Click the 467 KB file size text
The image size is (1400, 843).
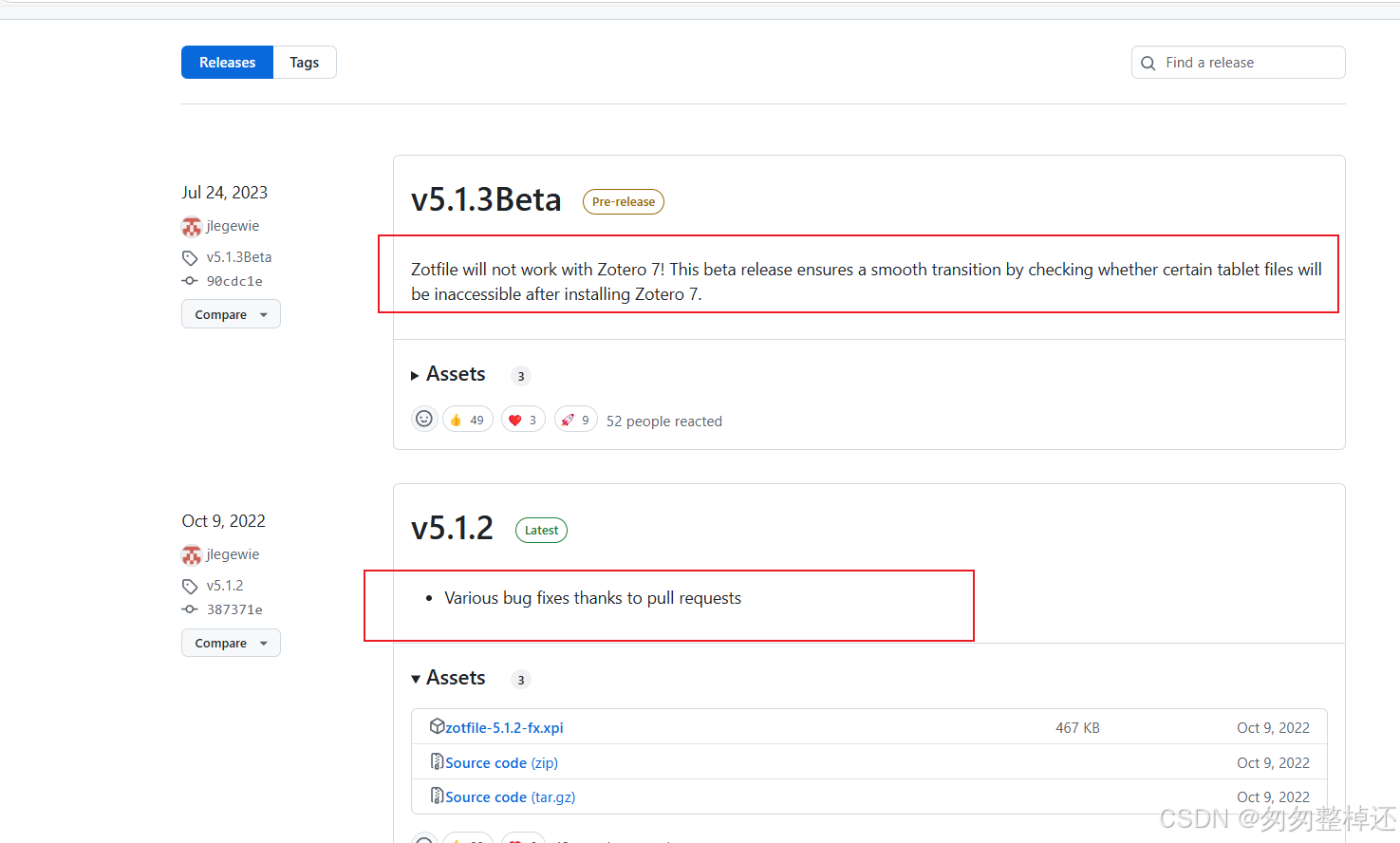coord(1077,728)
